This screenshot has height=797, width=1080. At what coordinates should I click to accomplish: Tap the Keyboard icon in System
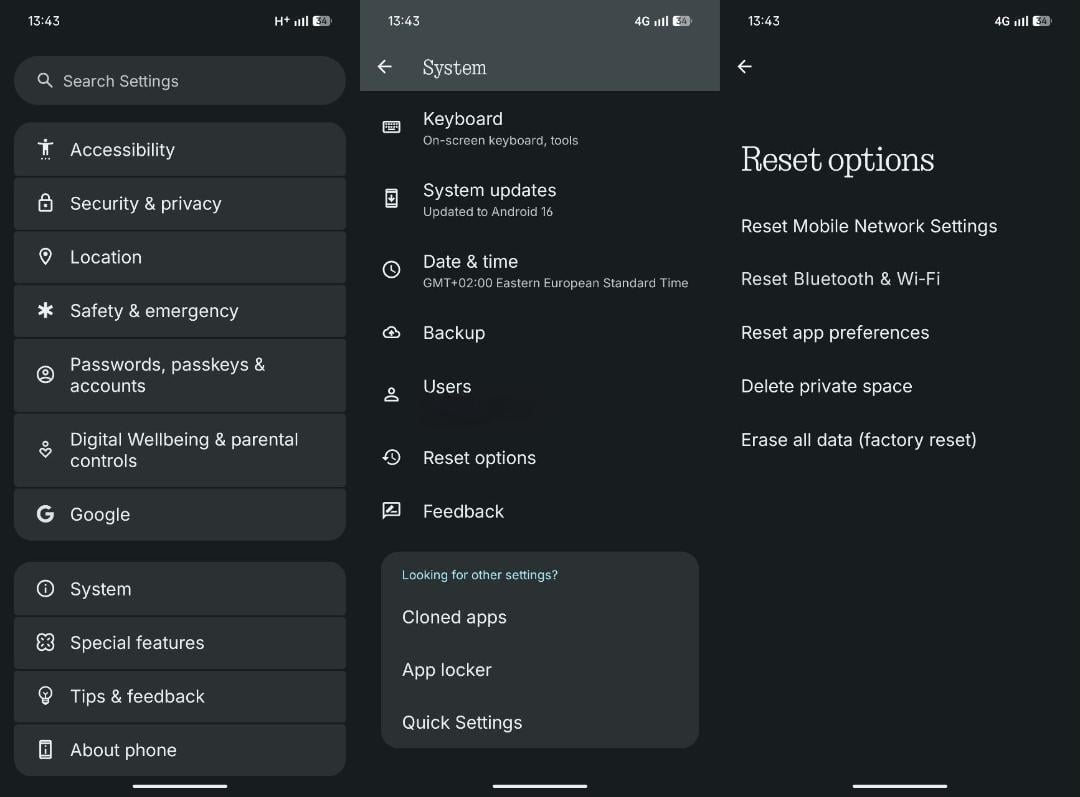(391, 127)
